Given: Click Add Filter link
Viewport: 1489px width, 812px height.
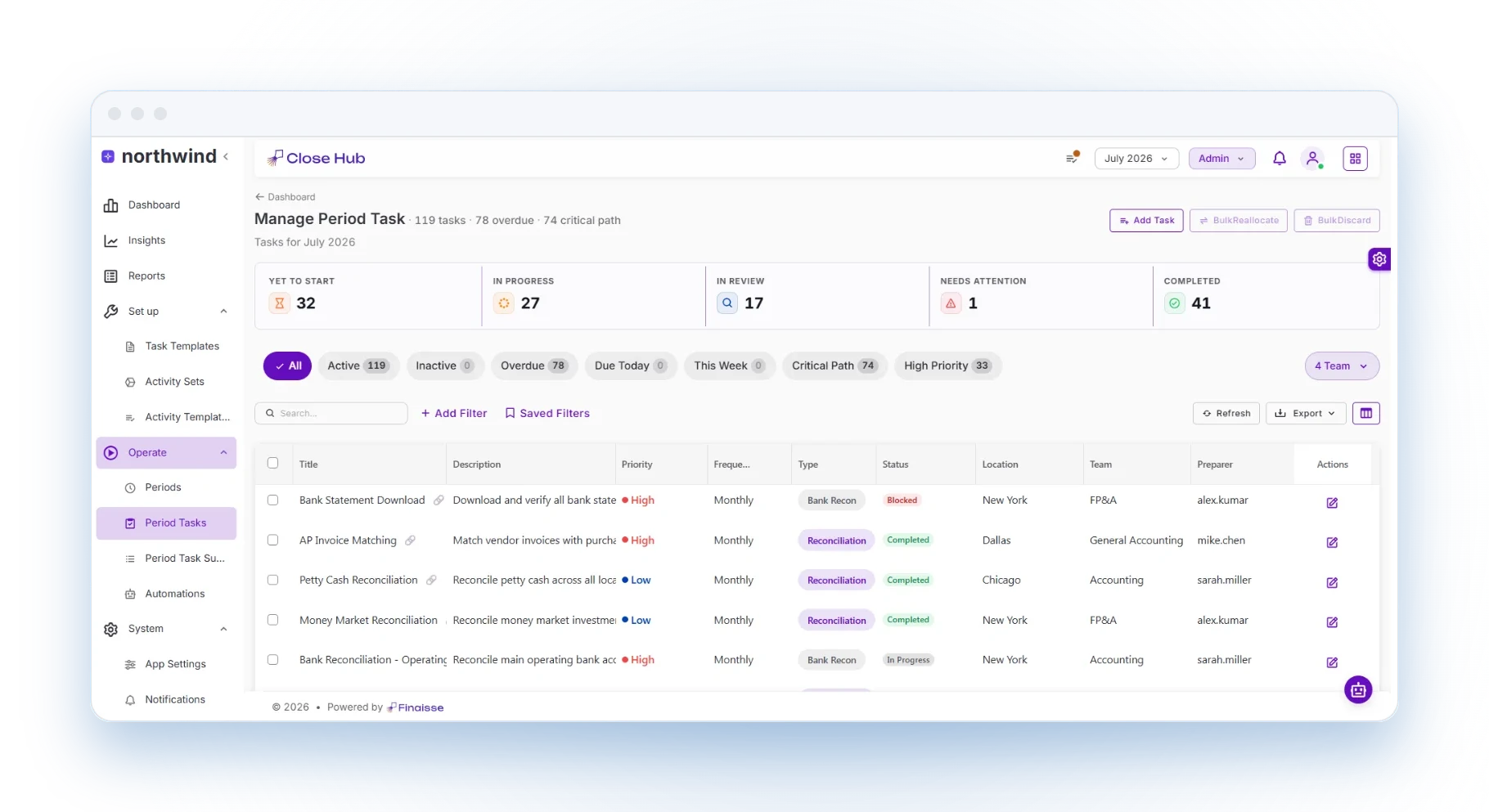Looking at the screenshot, I should (454, 414).
